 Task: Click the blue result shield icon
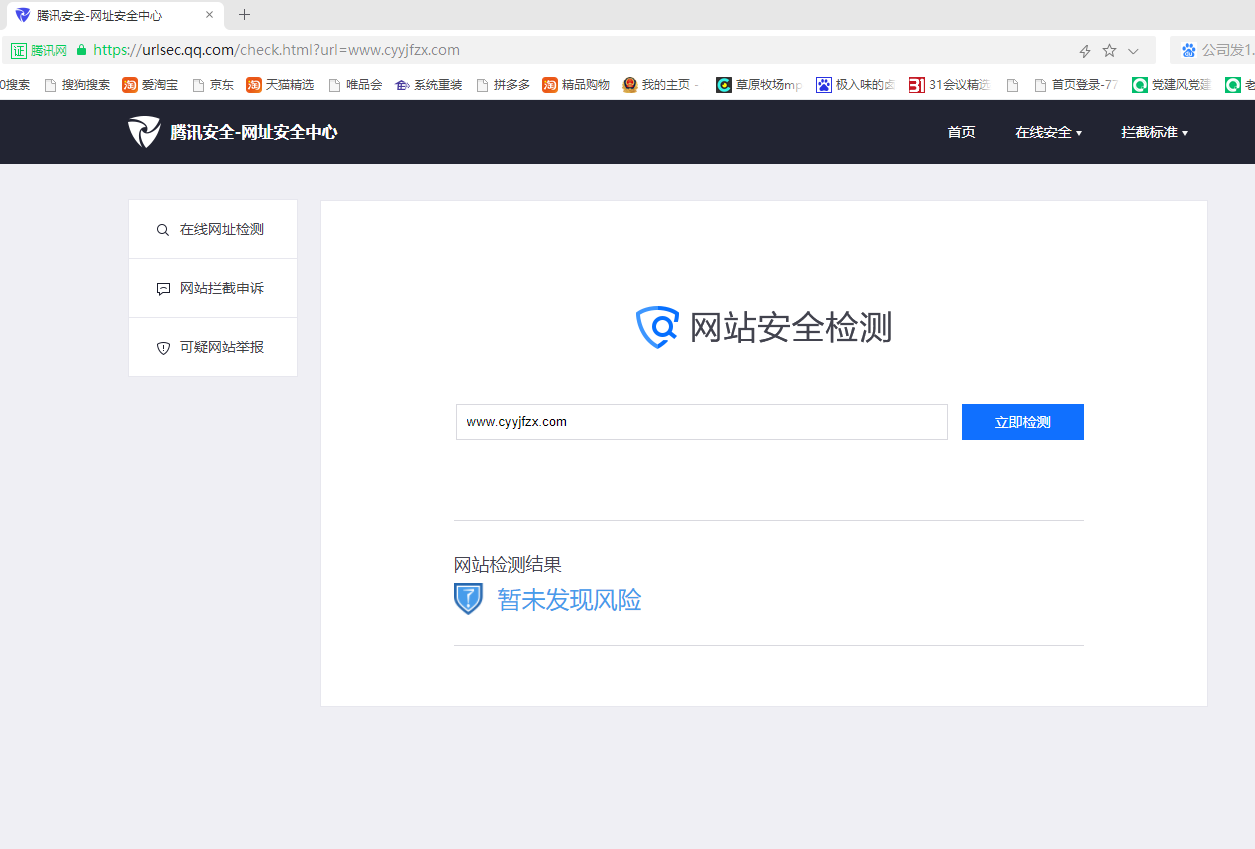(x=468, y=599)
